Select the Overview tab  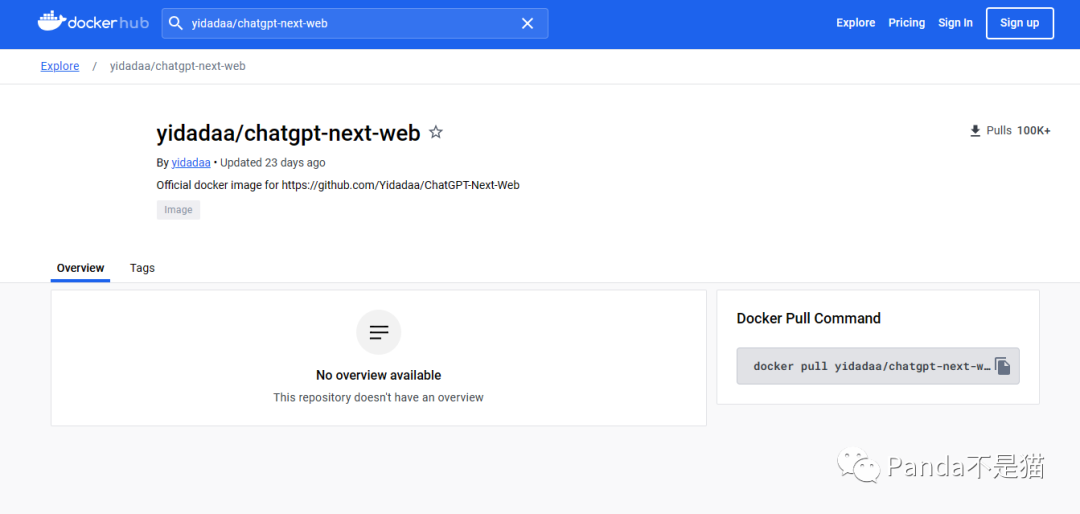point(81,268)
